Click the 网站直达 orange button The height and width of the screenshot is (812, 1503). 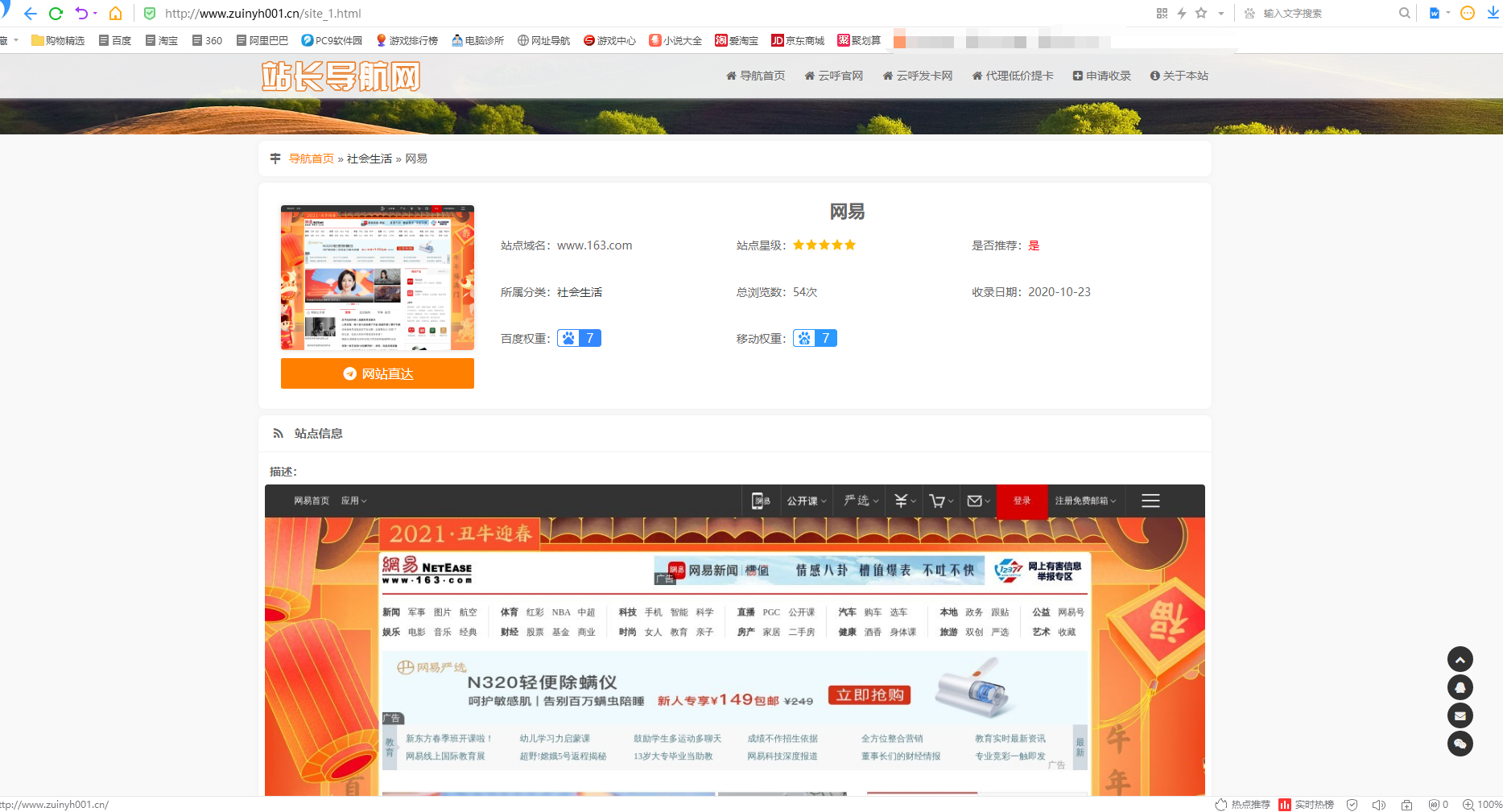tap(377, 373)
